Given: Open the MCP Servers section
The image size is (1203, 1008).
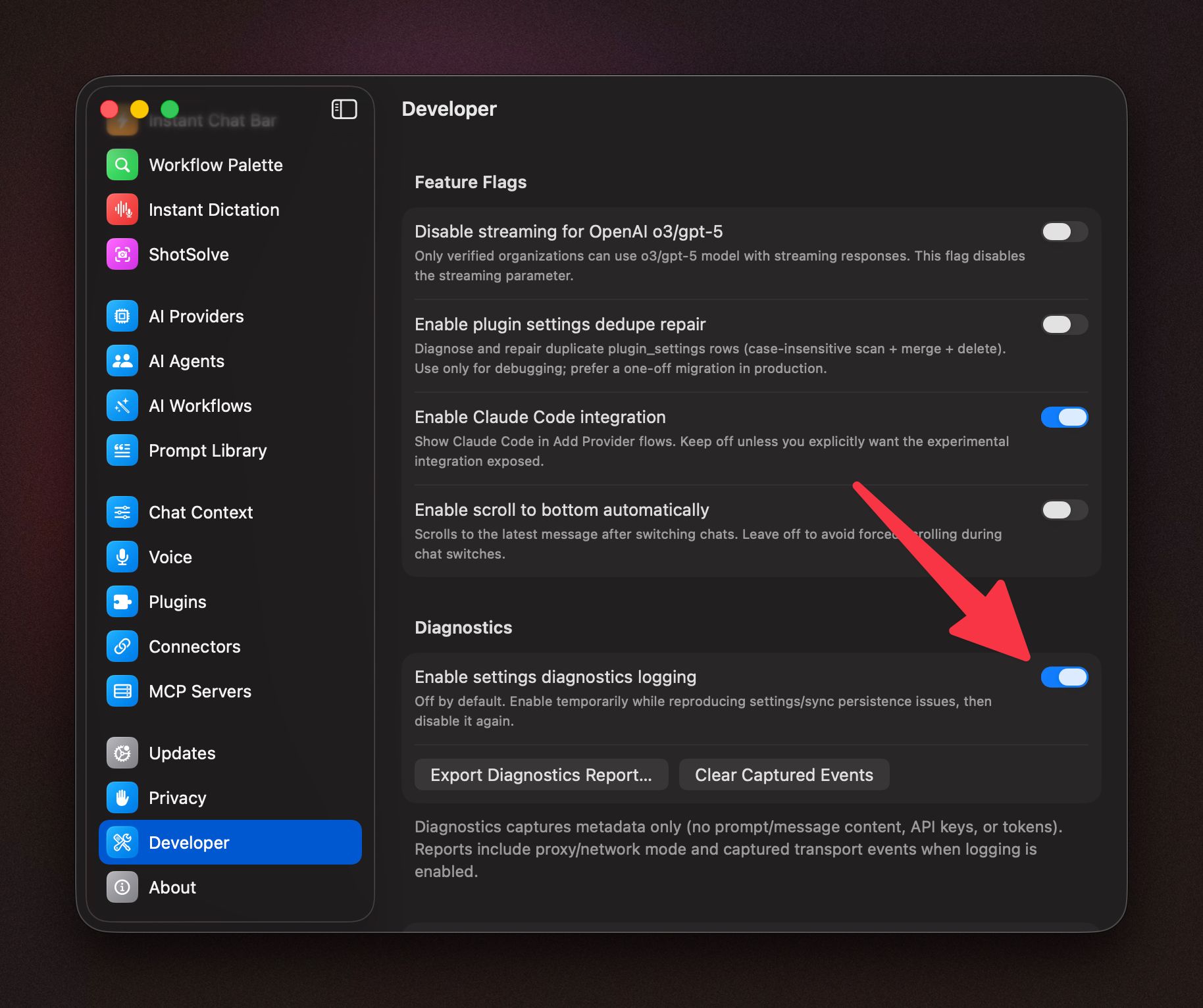Looking at the screenshot, I should click(230, 691).
